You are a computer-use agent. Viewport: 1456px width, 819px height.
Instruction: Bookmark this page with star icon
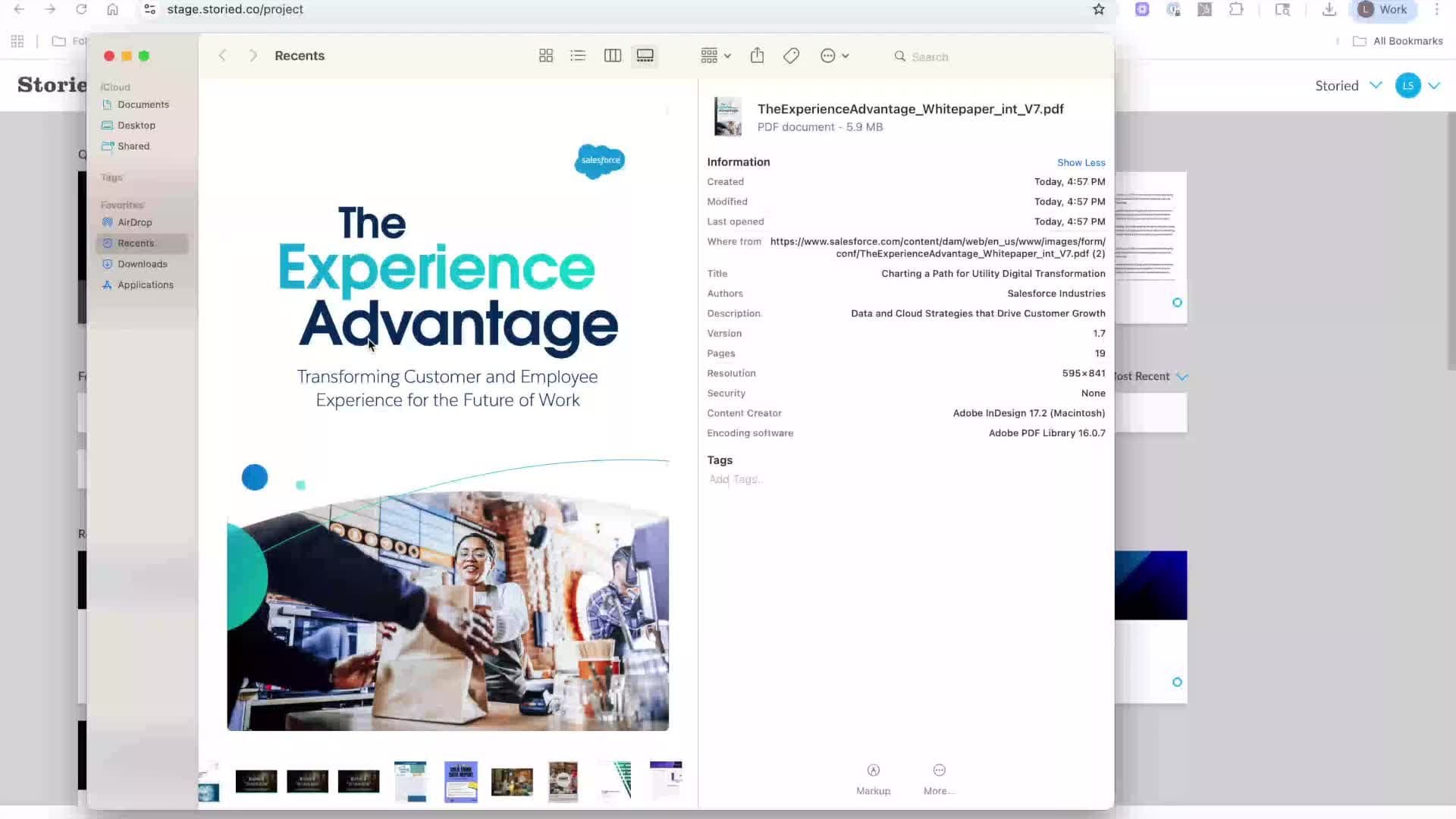pyautogui.click(x=1099, y=10)
